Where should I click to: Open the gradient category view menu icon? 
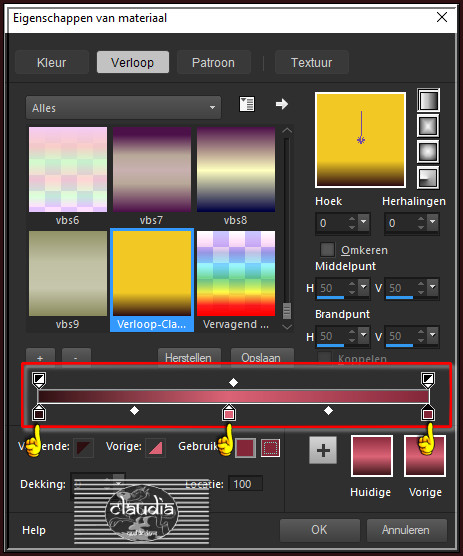[x=247, y=104]
